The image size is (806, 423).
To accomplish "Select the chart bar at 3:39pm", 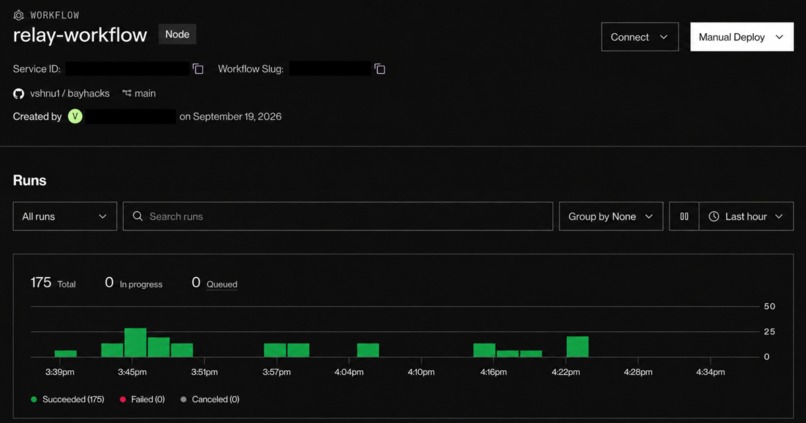I will (x=66, y=354).
